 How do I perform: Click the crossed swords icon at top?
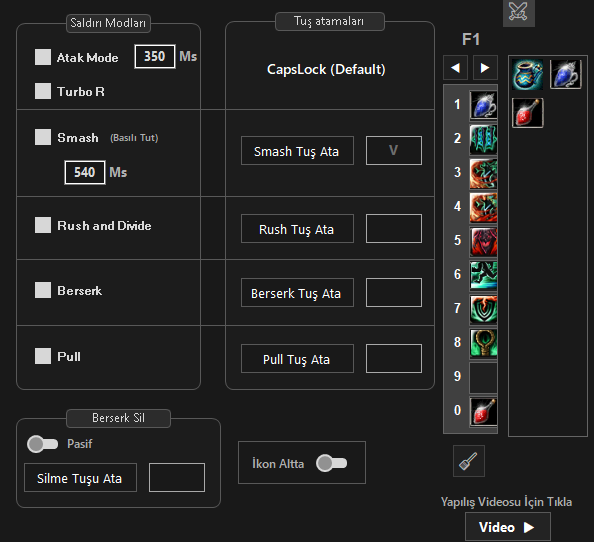coord(518,12)
